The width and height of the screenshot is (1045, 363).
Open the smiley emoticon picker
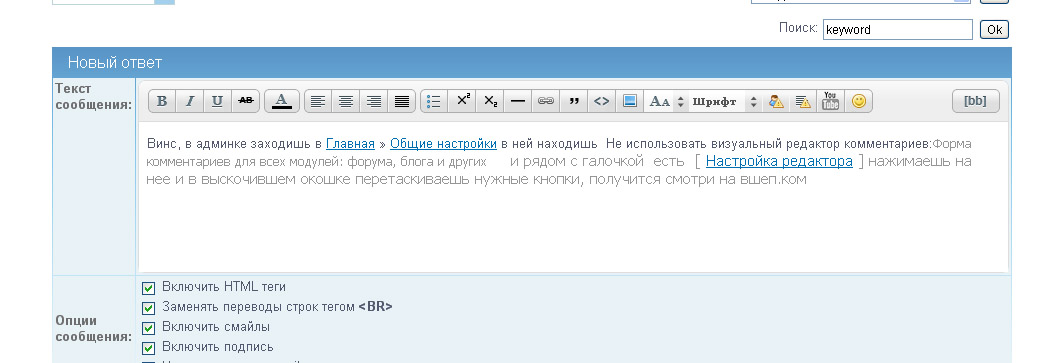tap(859, 101)
